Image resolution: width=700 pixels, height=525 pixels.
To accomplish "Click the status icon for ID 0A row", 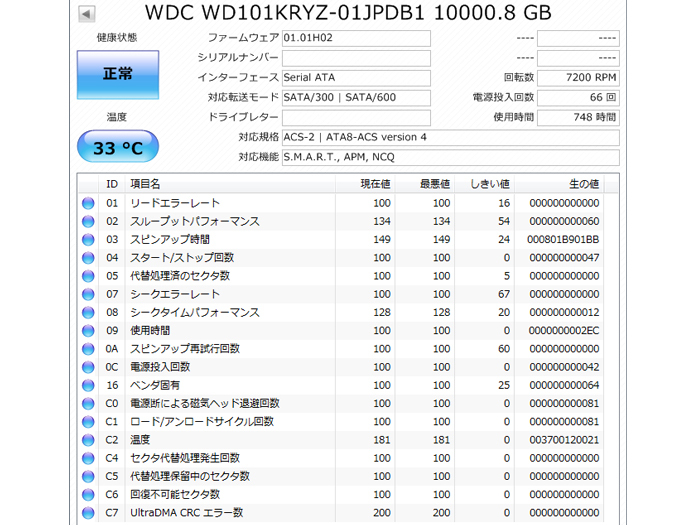I will pyautogui.click(x=88, y=349).
